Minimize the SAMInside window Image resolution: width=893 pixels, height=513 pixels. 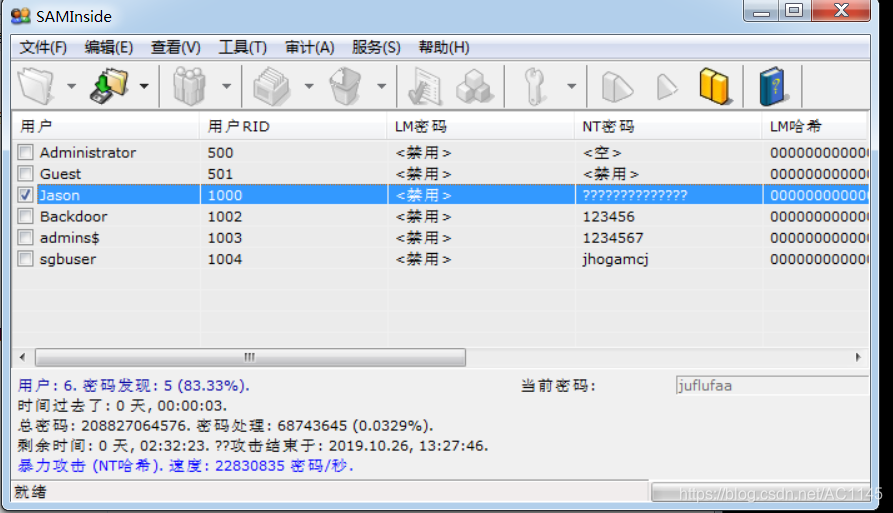pos(761,11)
